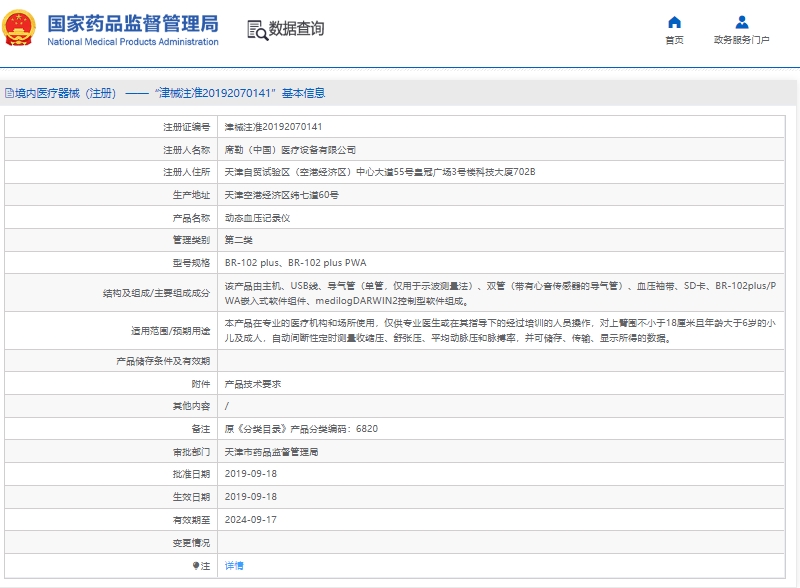The height and width of the screenshot is (588, 800).
Task: Click the 批准日期 row label
Action: (x=191, y=474)
